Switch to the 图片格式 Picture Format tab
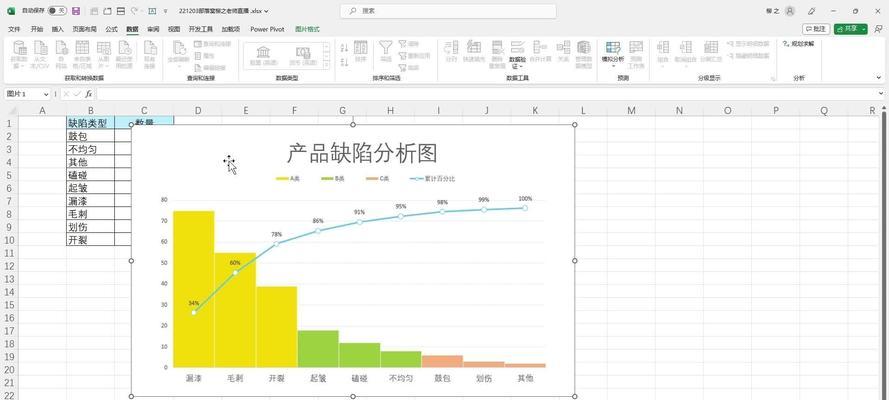This screenshot has width=889, height=400. (x=307, y=29)
